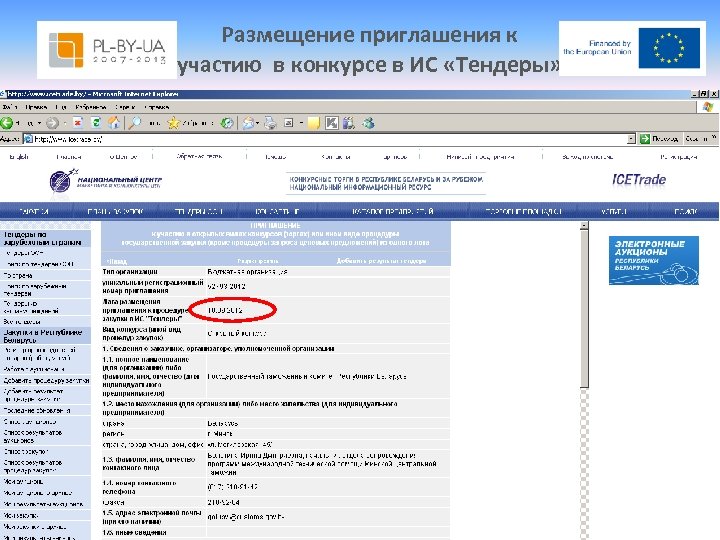720x540 pixels.
Task: Select the КАТАЛОГ ПРЕДПРИЯТИЙ navigation tab
Action: click(393, 211)
